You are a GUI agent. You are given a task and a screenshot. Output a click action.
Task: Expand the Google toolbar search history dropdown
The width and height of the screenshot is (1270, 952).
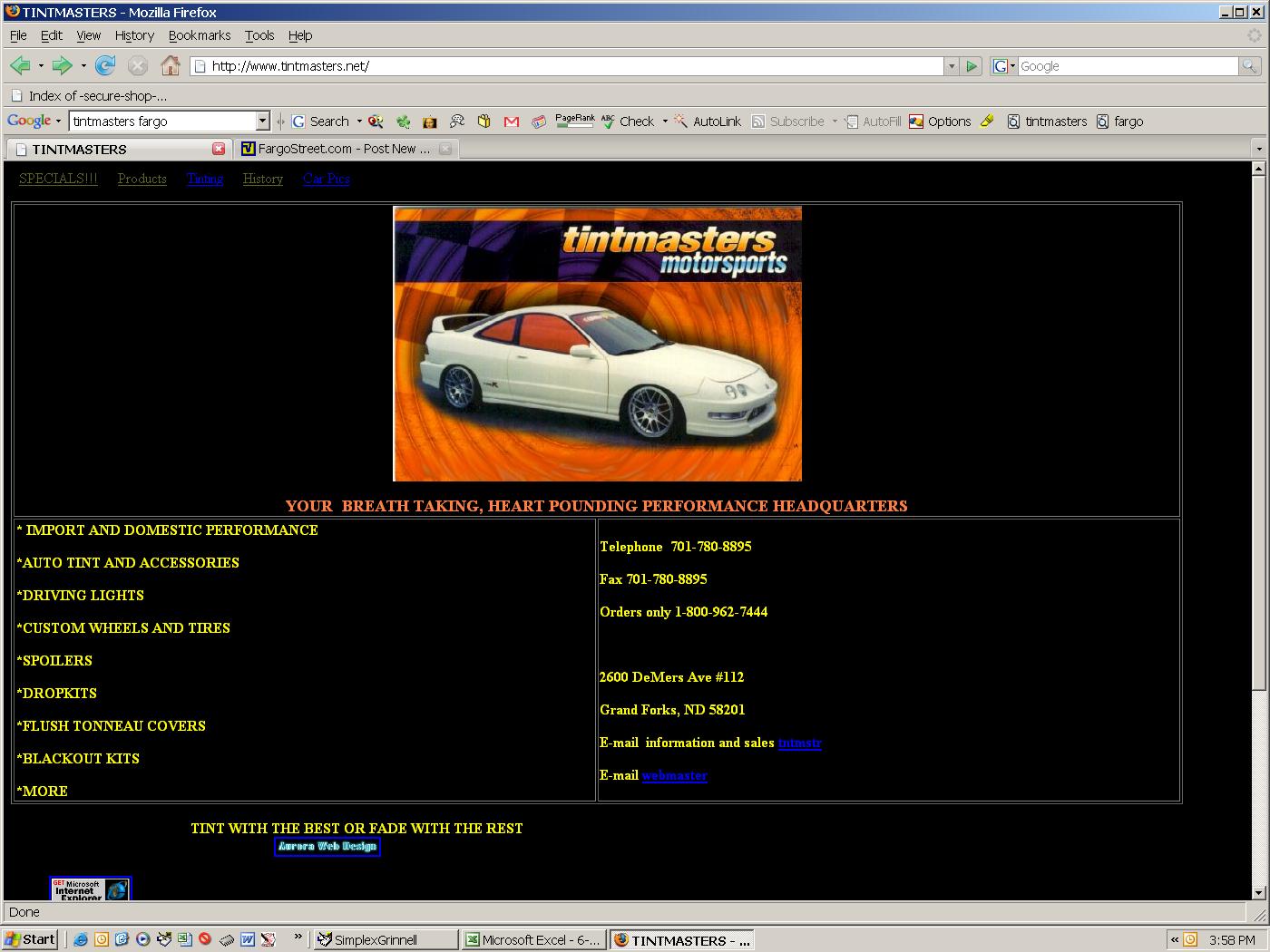263,121
